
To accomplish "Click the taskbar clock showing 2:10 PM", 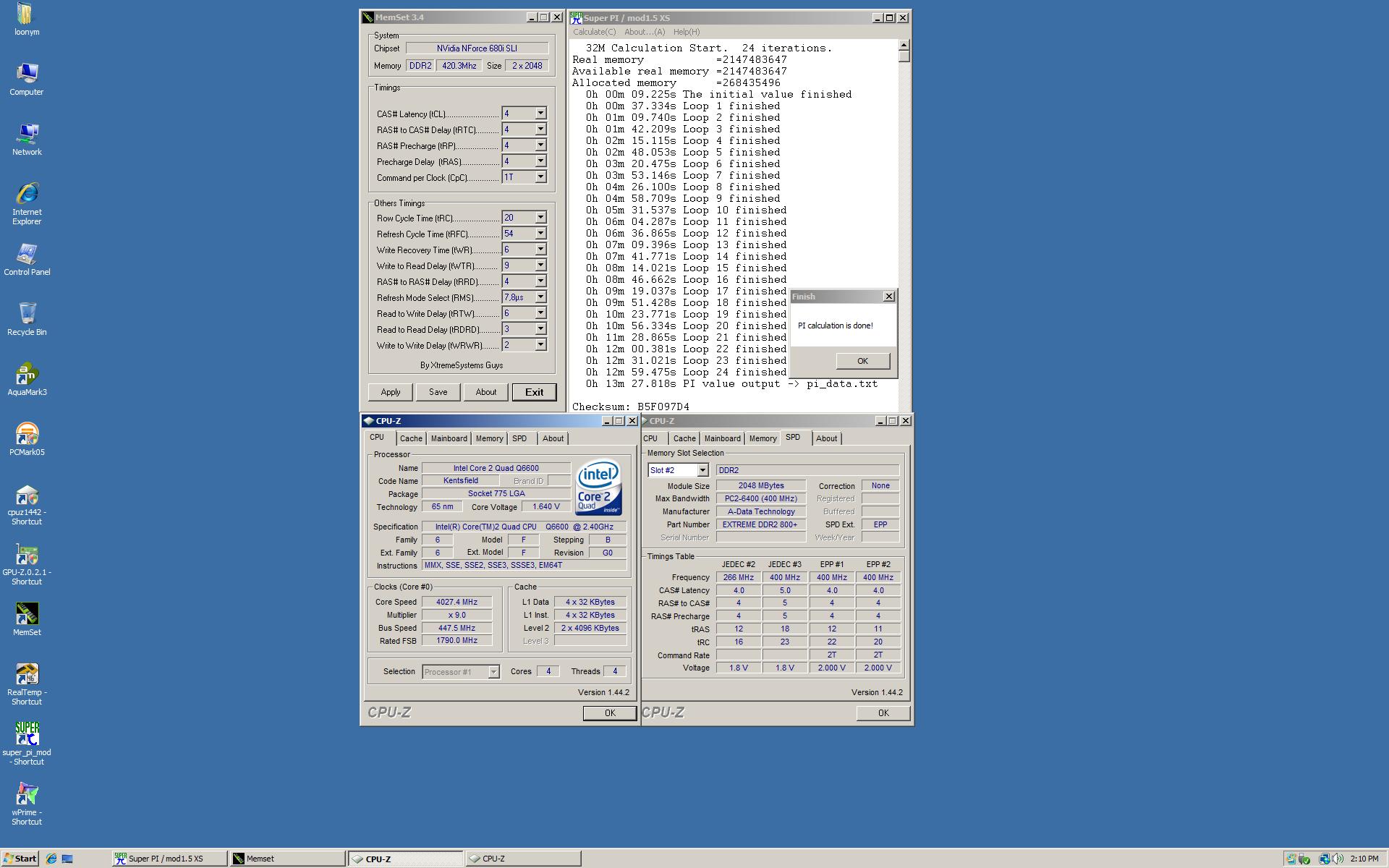I will coord(1364,859).
